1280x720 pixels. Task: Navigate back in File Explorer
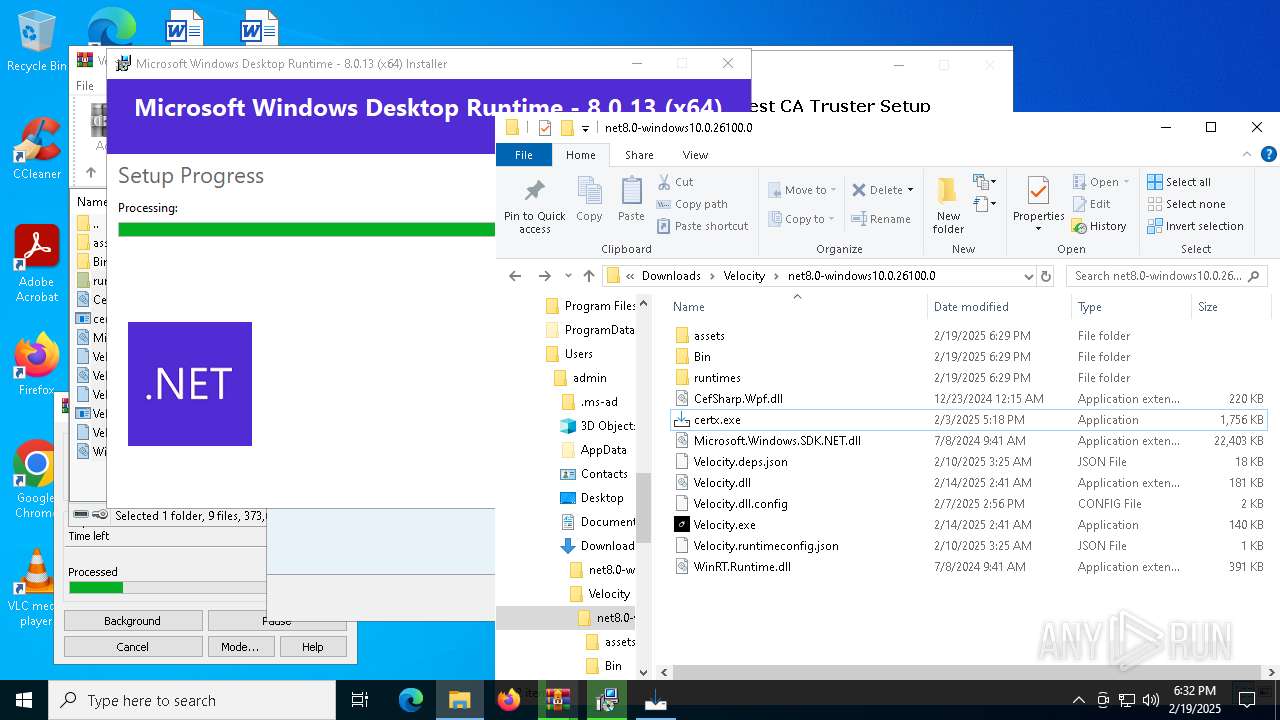(515, 276)
